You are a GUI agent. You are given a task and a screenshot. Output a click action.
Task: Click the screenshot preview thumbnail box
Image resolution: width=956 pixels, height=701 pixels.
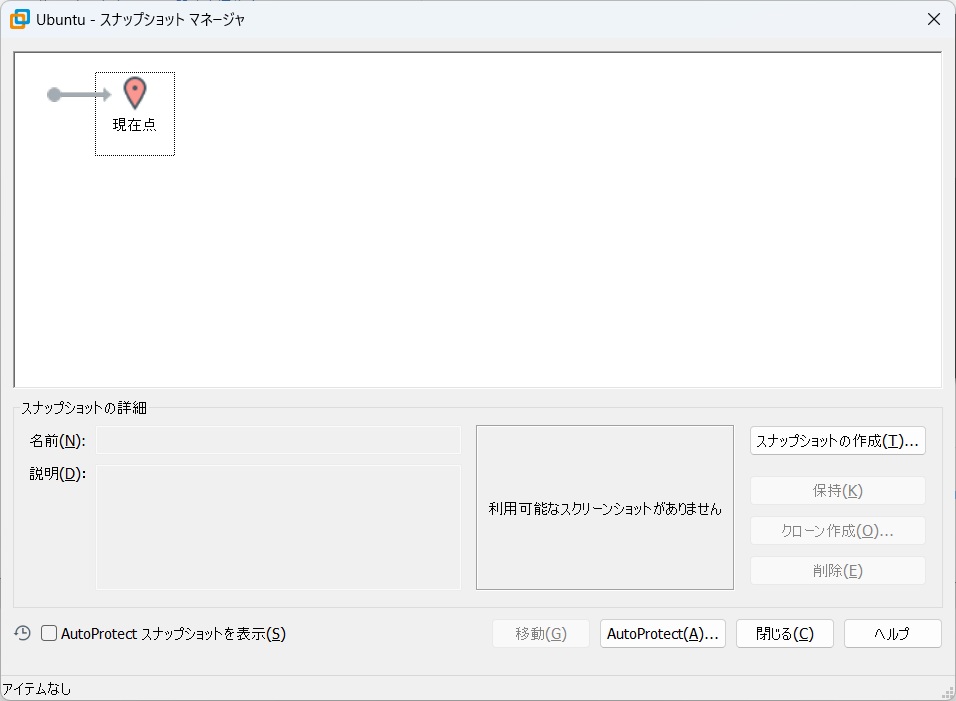point(605,508)
